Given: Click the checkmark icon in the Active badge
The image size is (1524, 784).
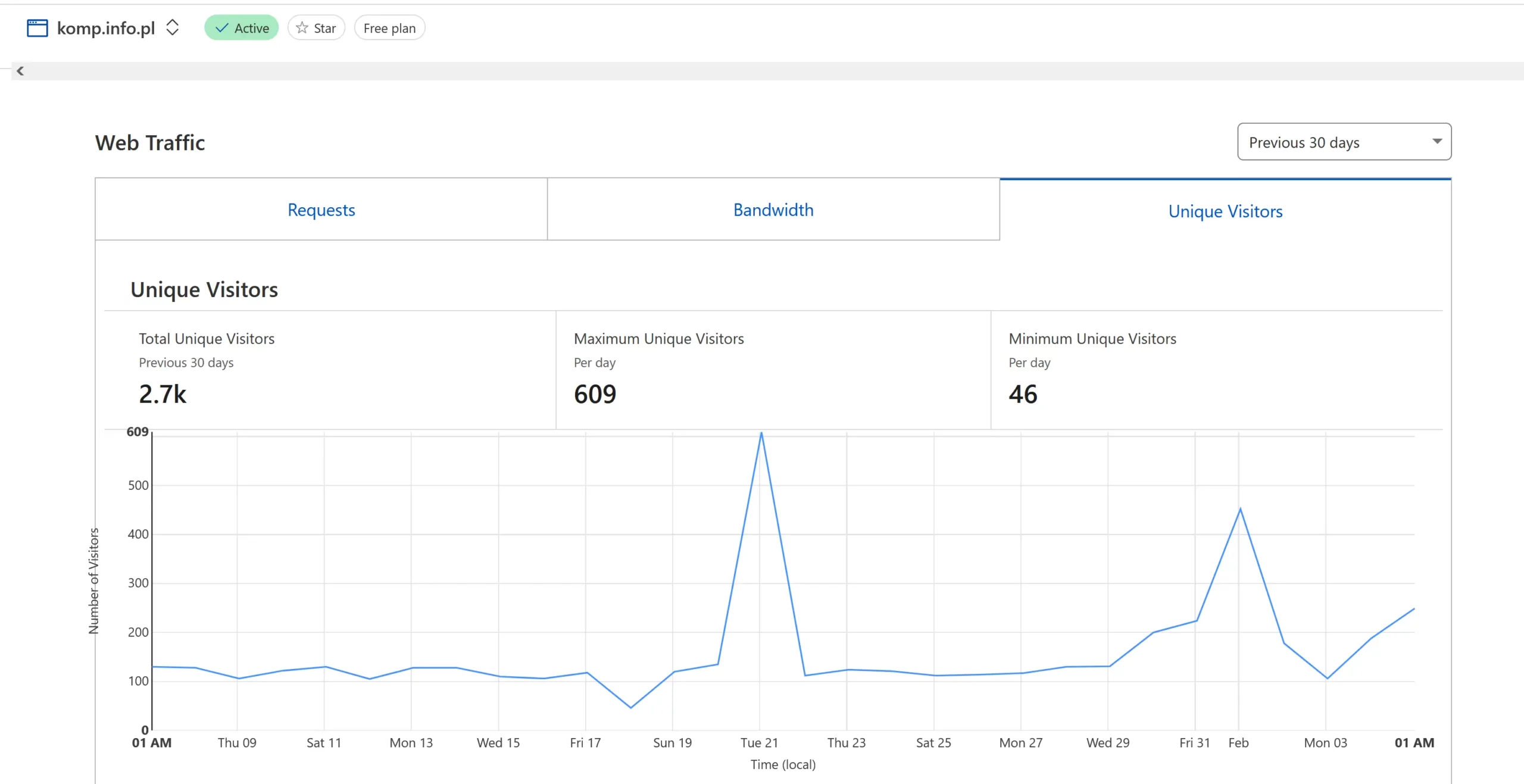Looking at the screenshot, I should [x=222, y=28].
